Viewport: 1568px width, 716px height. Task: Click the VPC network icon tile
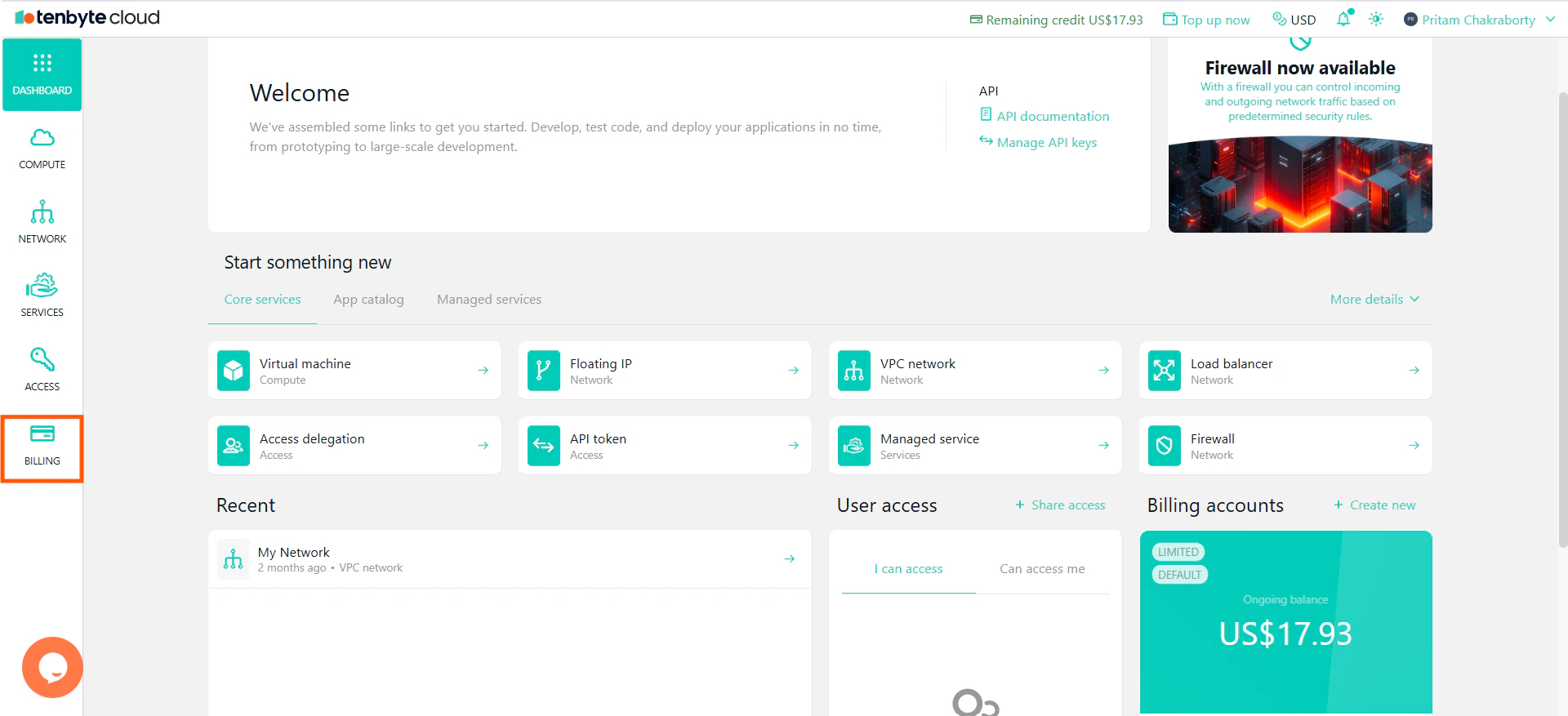[x=854, y=371]
